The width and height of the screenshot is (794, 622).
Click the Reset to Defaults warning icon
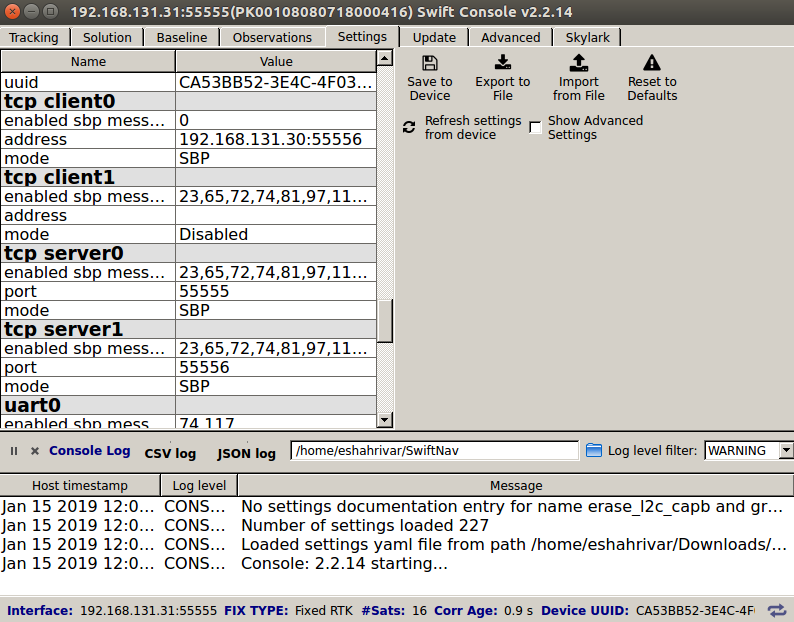click(652, 63)
